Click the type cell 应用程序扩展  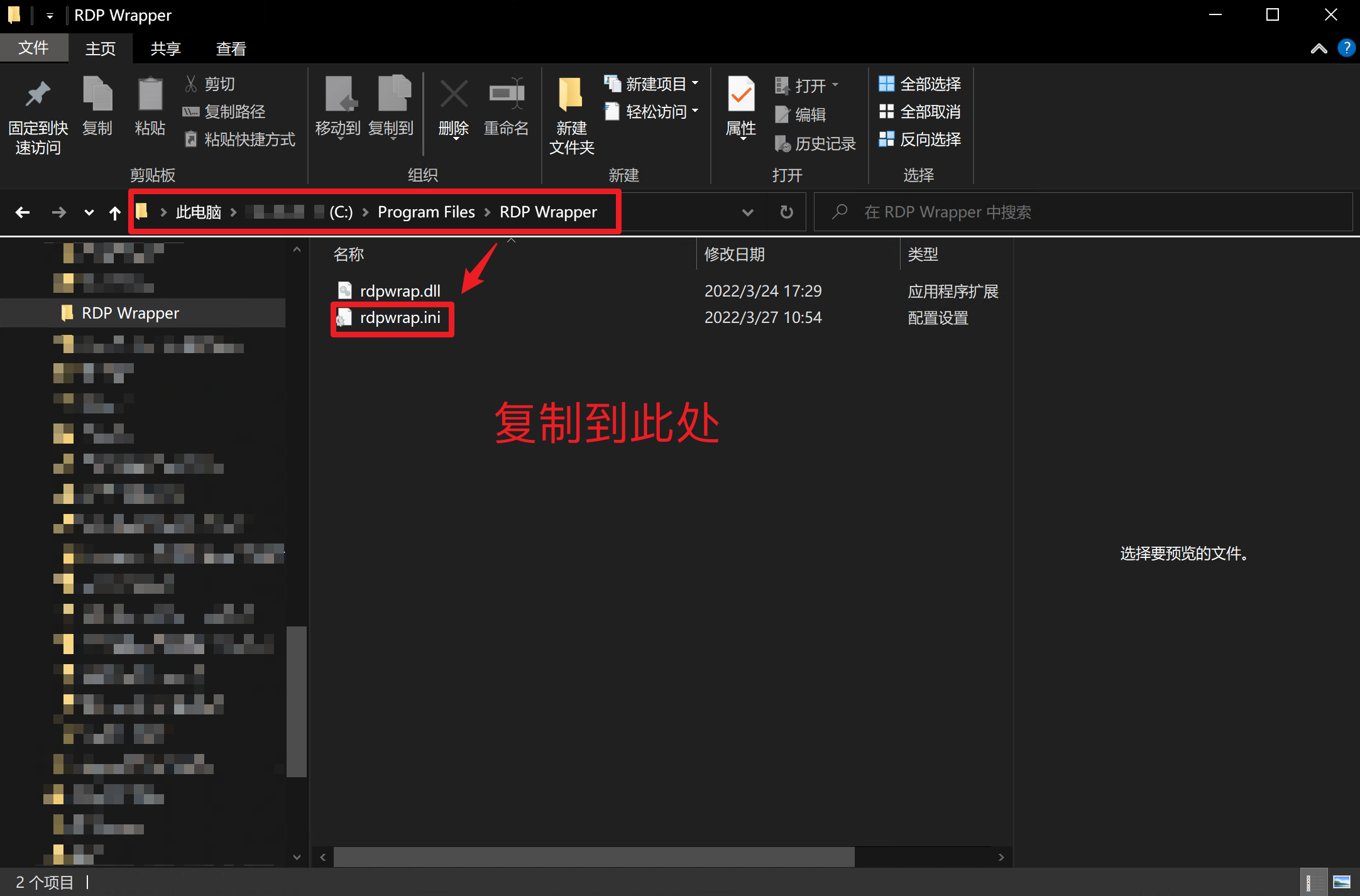[953, 291]
